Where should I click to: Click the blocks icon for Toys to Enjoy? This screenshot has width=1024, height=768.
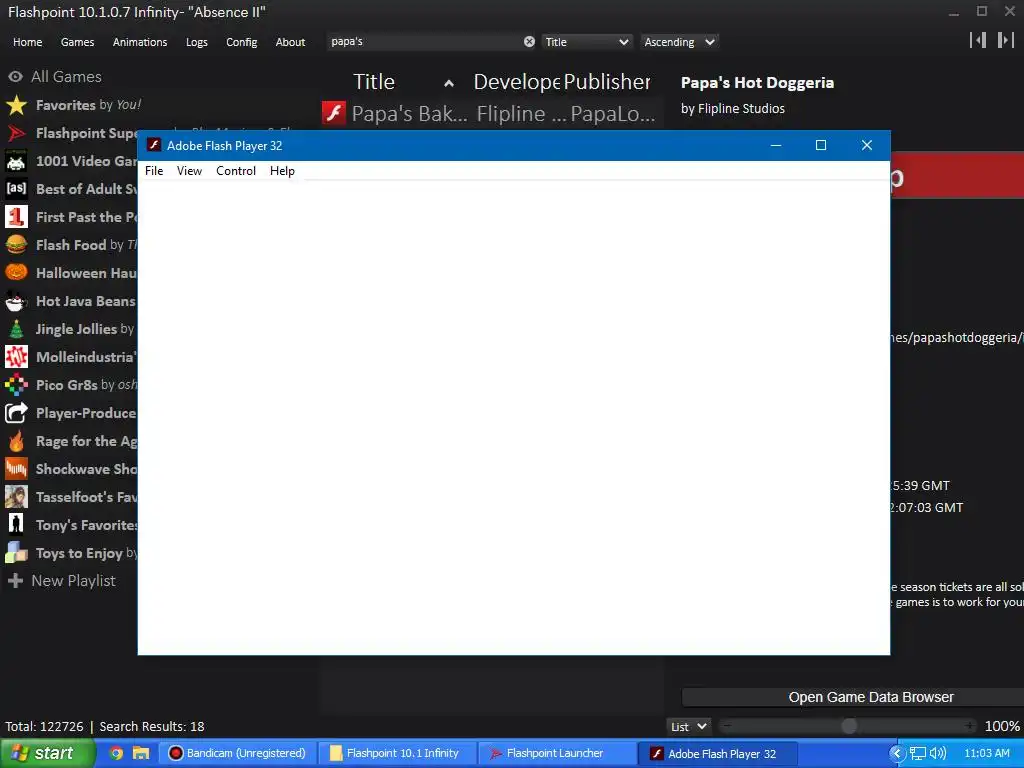16,553
